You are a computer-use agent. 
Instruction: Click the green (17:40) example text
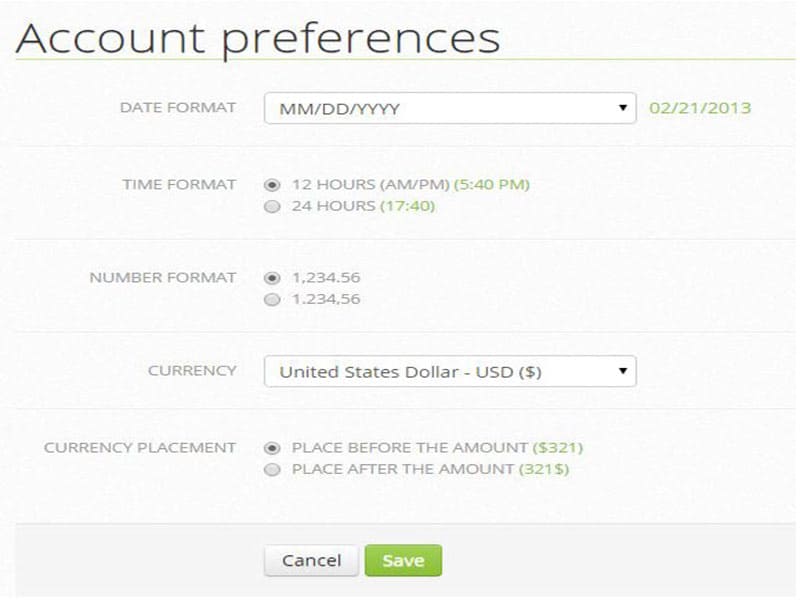(x=408, y=207)
